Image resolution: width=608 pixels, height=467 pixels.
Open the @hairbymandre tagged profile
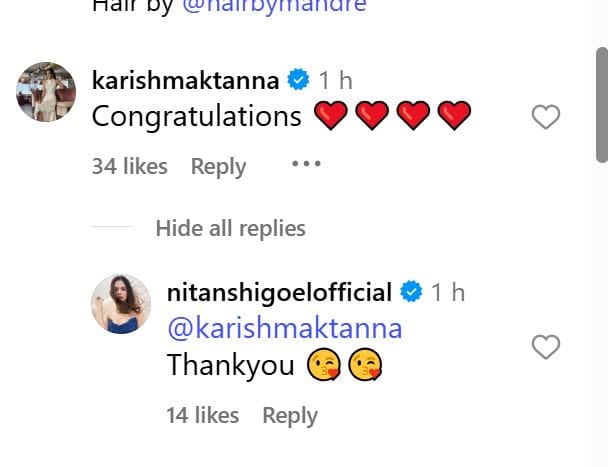tap(274, 7)
